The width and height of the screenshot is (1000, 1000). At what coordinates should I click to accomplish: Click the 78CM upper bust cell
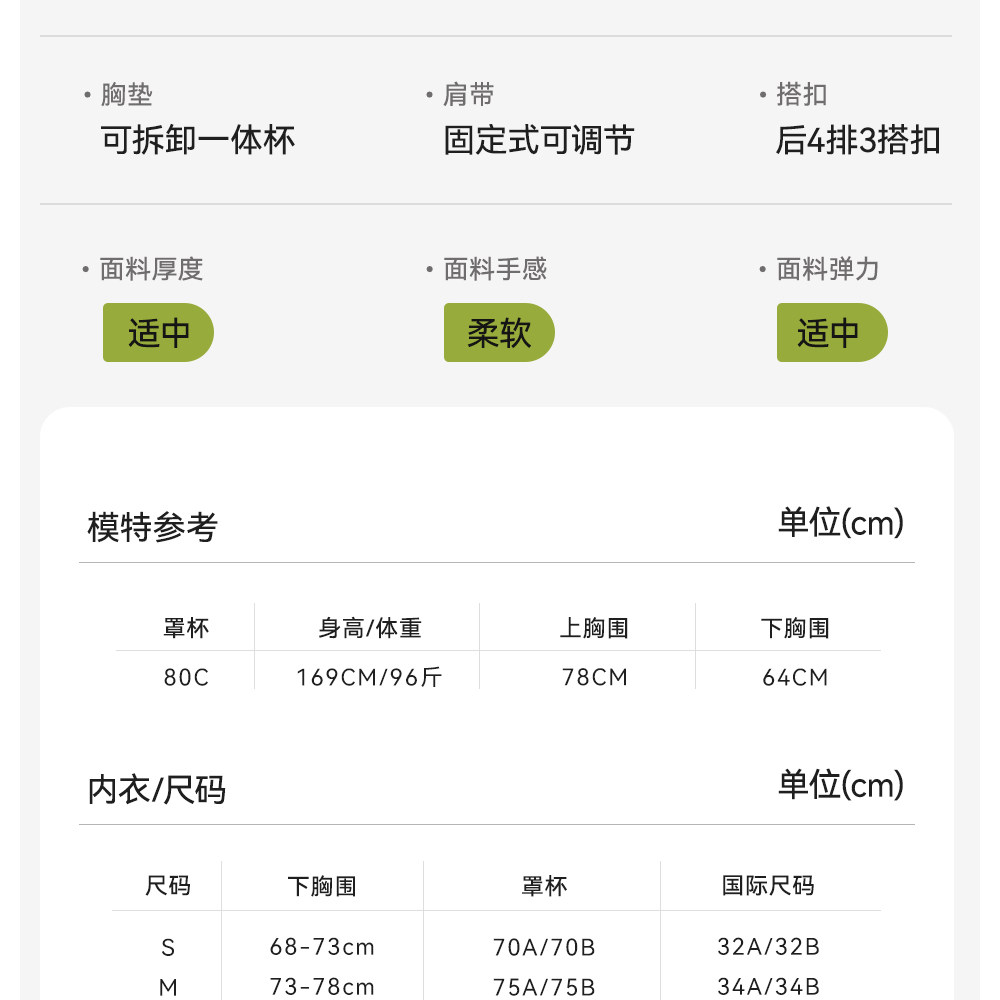point(594,677)
